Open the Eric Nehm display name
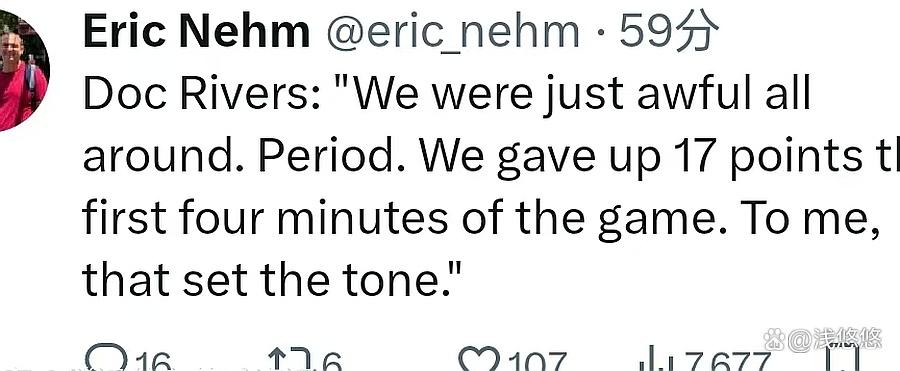This screenshot has width=900, height=371. coord(197,32)
